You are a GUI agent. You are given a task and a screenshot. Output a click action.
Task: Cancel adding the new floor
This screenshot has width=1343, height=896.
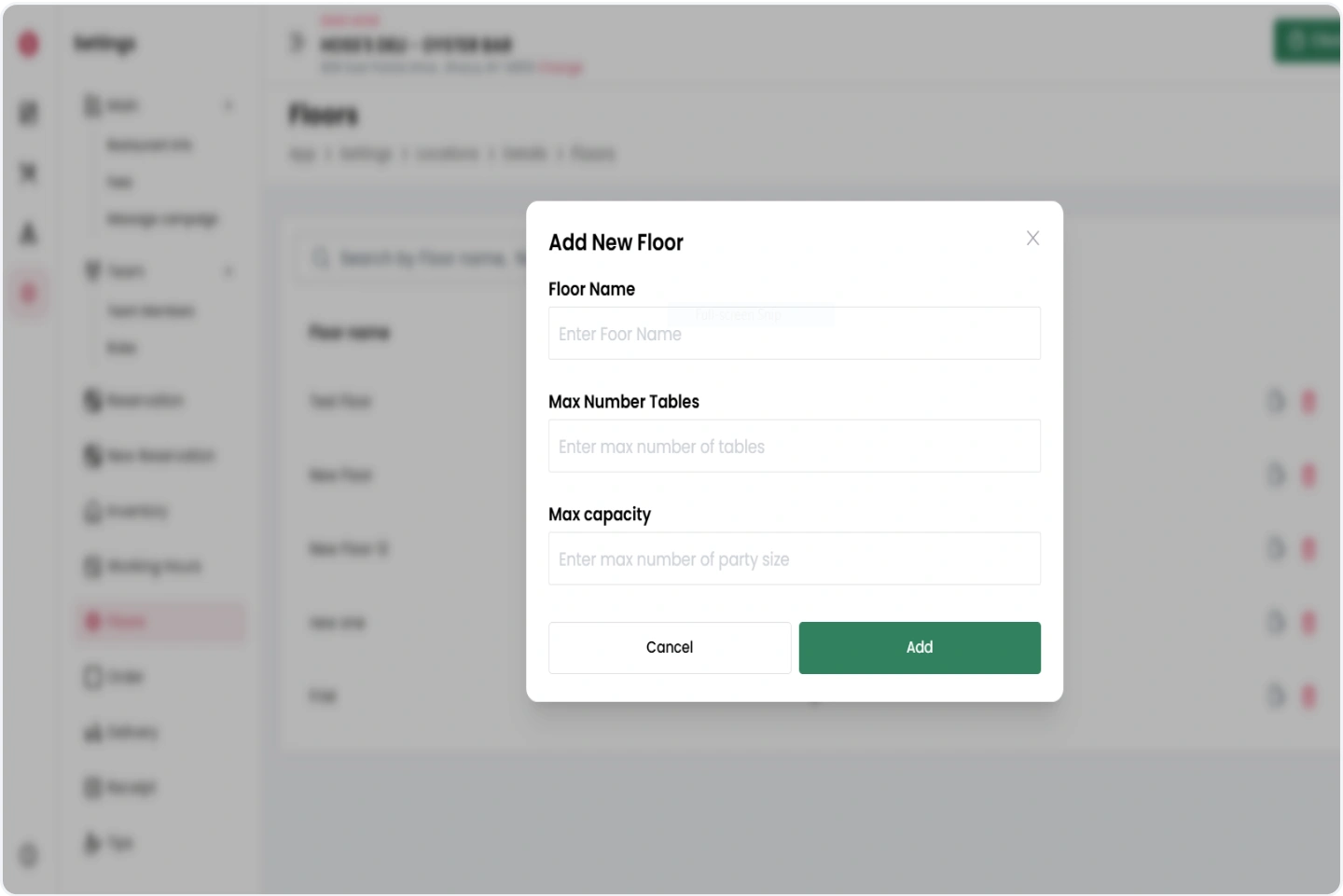click(x=670, y=648)
